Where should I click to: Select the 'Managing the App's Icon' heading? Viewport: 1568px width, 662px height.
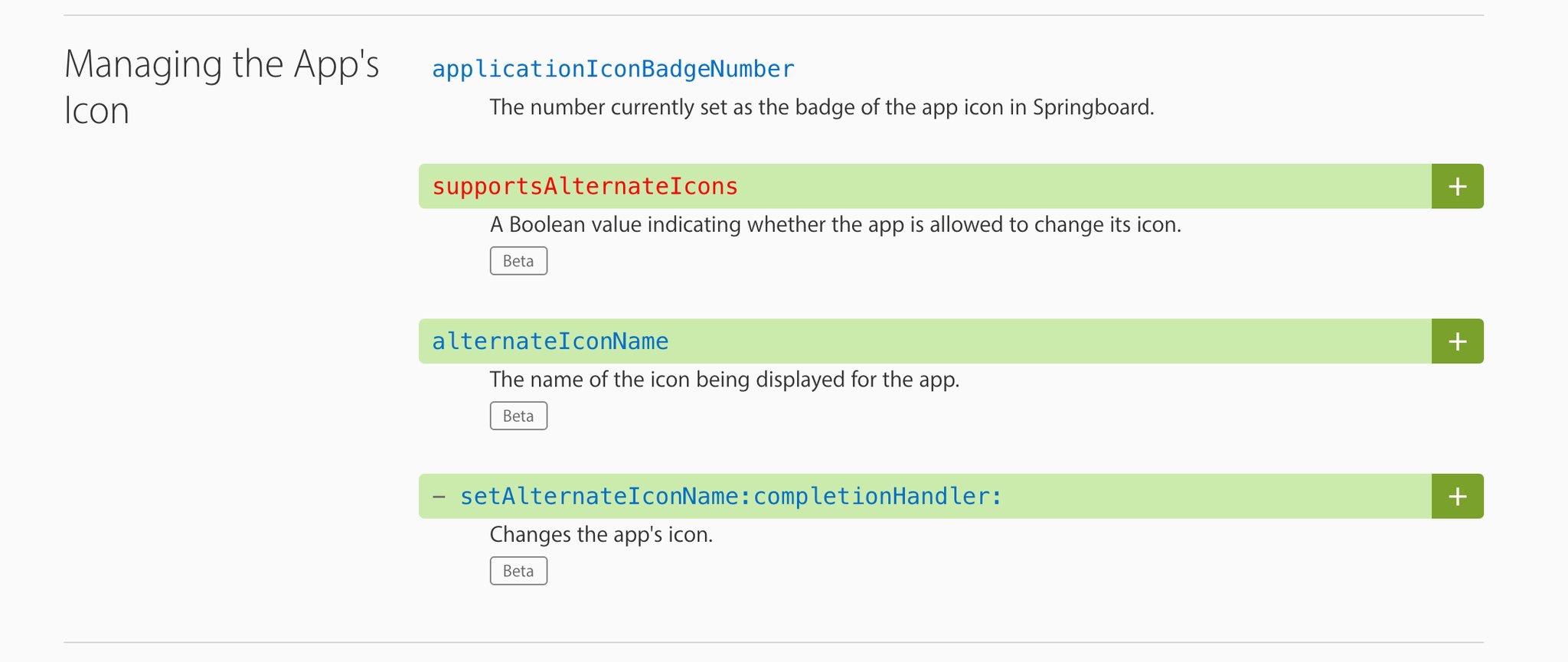[221, 86]
